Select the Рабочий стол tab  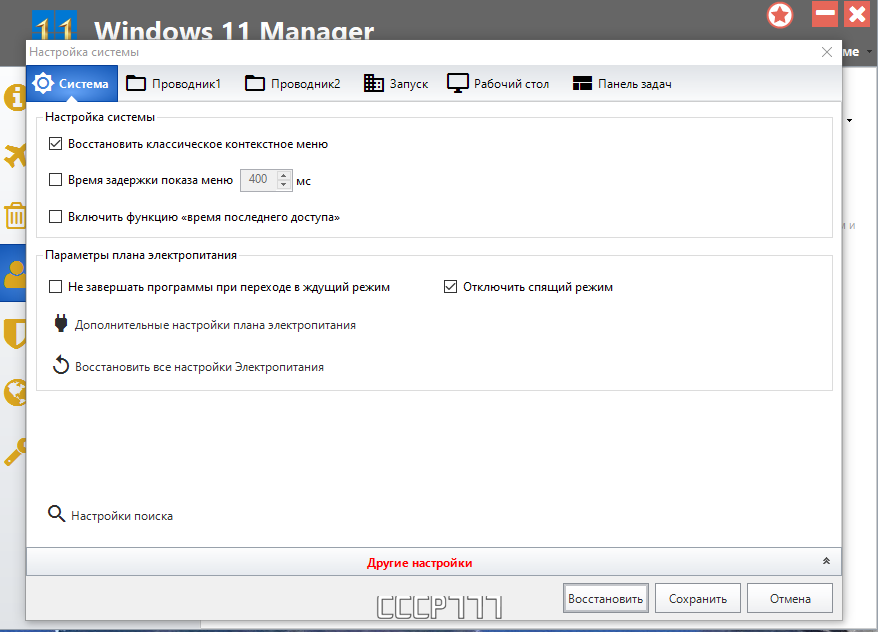tap(498, 83)
